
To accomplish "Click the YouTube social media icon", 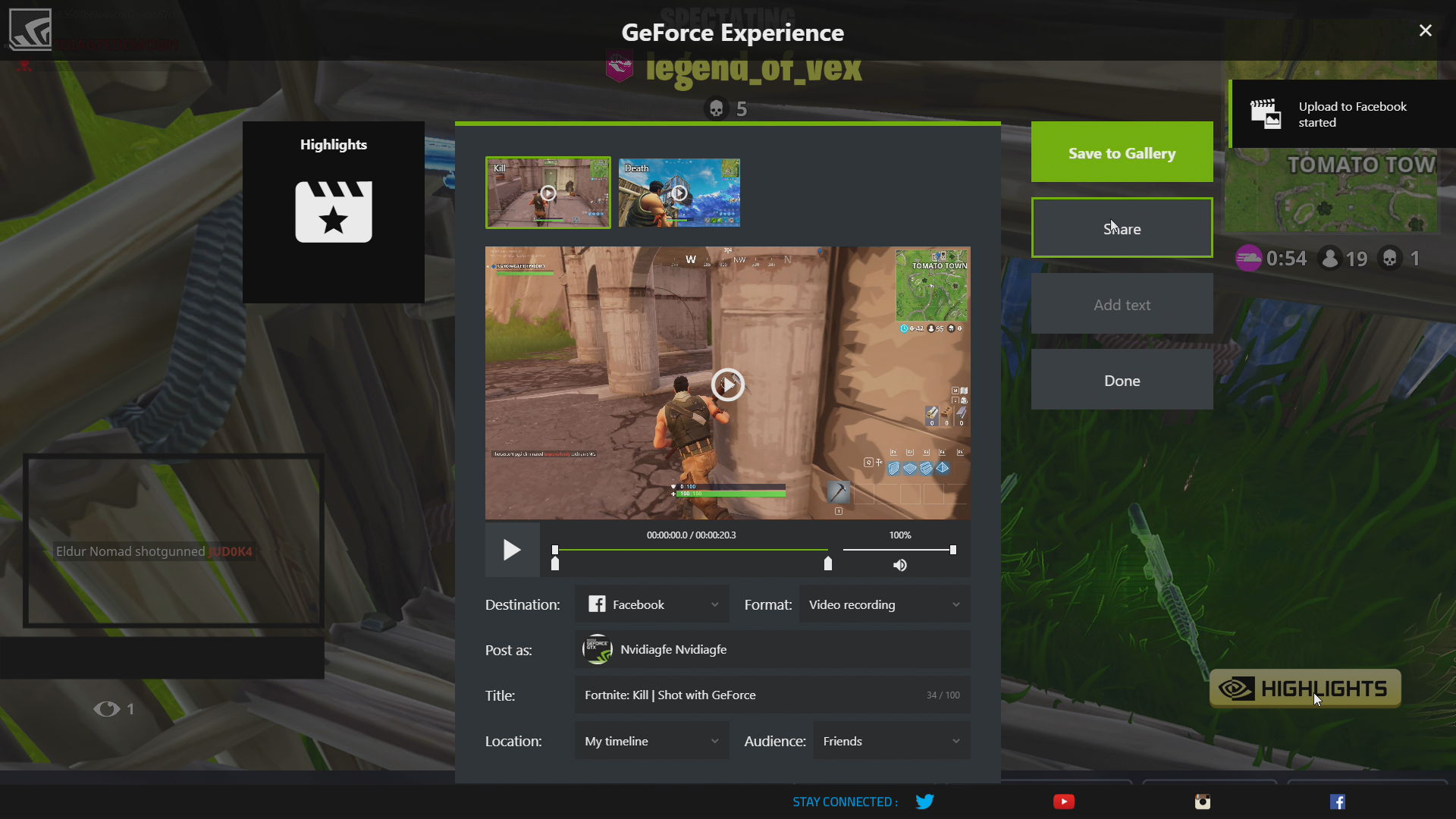I will 1063,801.
